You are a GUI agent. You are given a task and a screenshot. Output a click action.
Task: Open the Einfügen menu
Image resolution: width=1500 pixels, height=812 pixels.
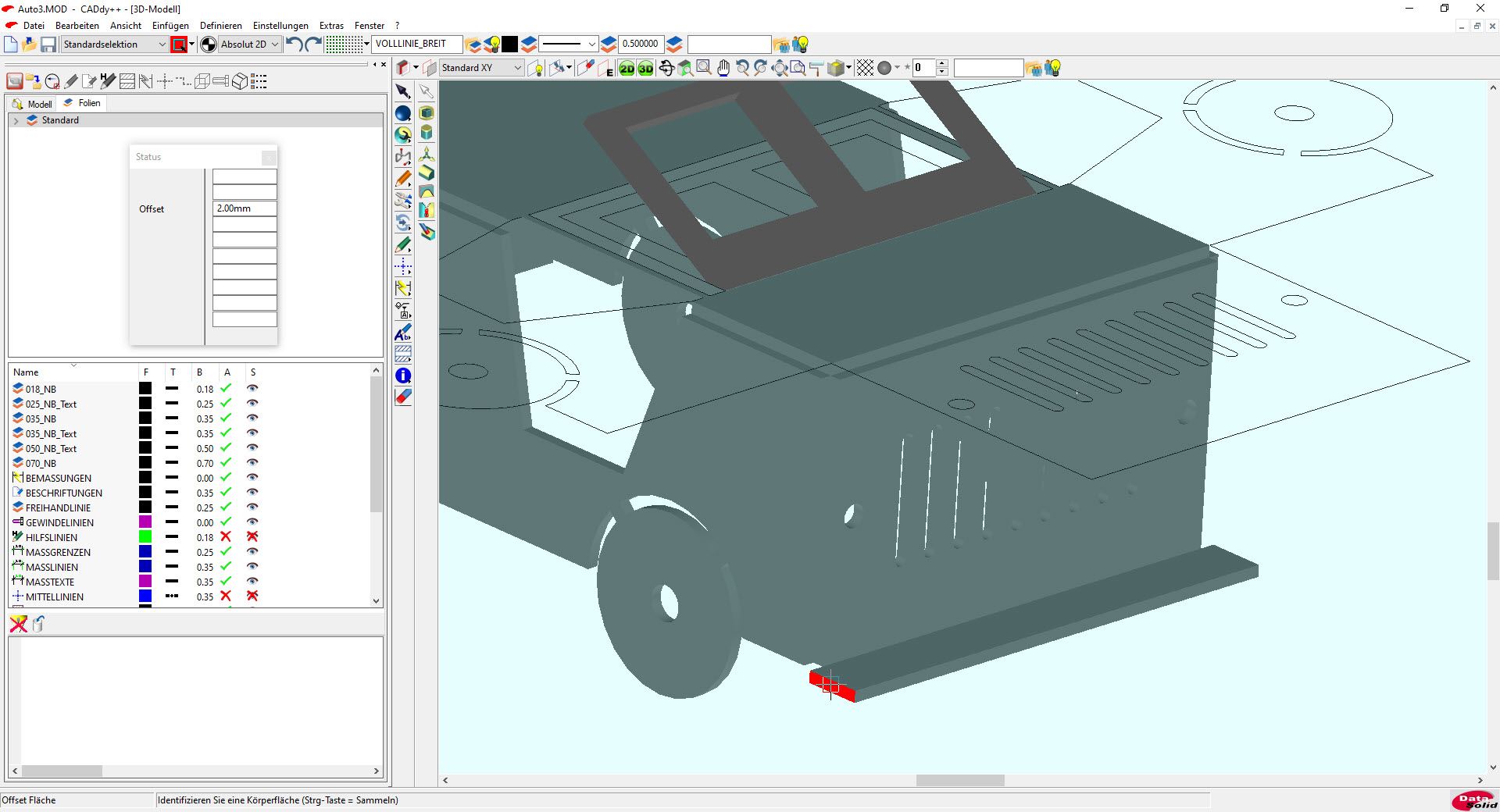point(170,26)
